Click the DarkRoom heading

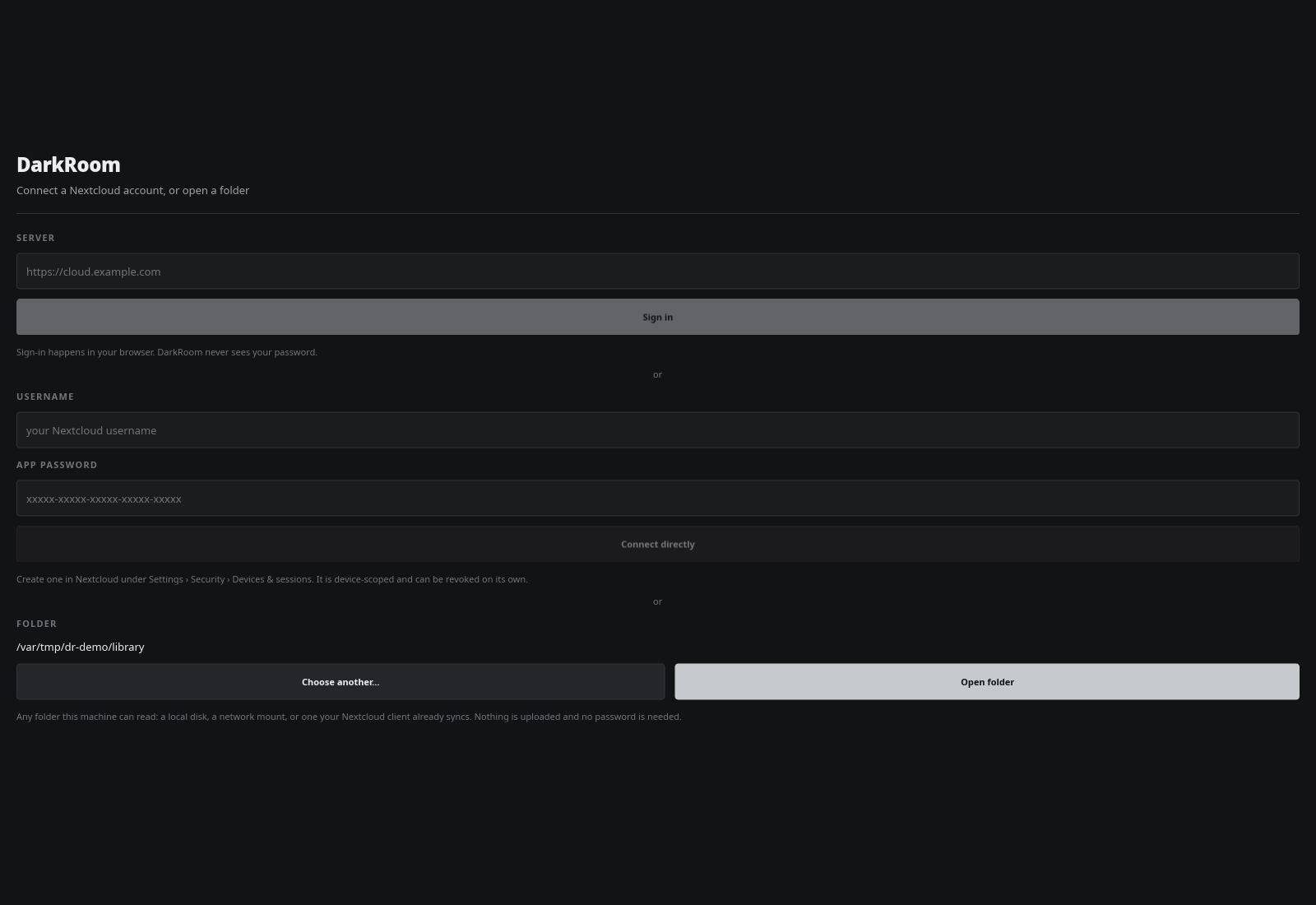[68, 165]
